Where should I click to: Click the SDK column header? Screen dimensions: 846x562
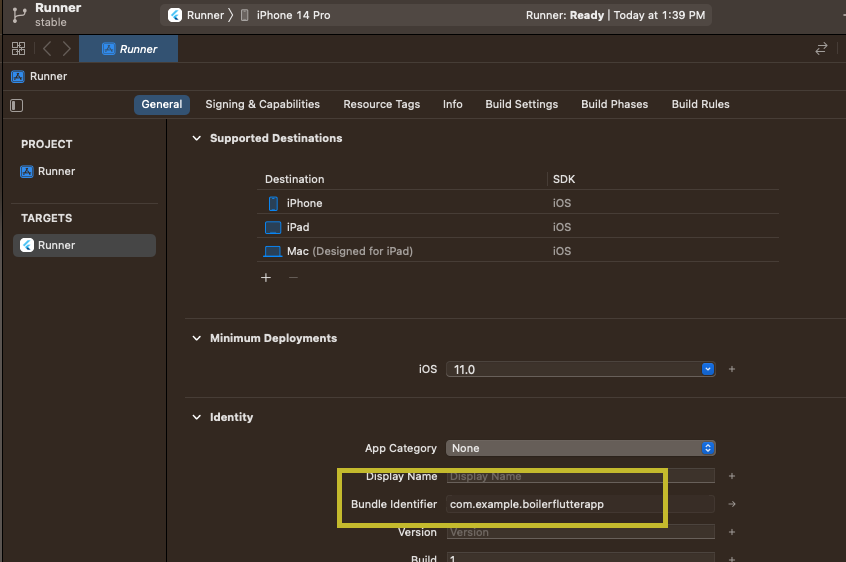(564, 179)
